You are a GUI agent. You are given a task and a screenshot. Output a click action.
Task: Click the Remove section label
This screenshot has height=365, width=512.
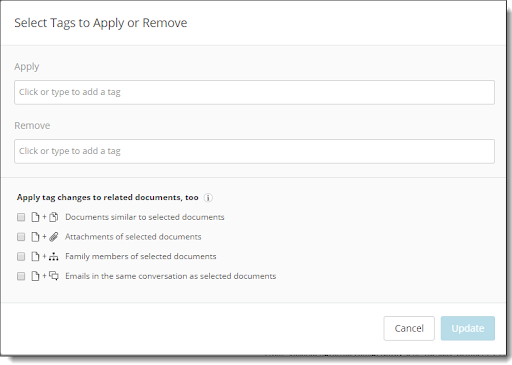click(32, 125)
